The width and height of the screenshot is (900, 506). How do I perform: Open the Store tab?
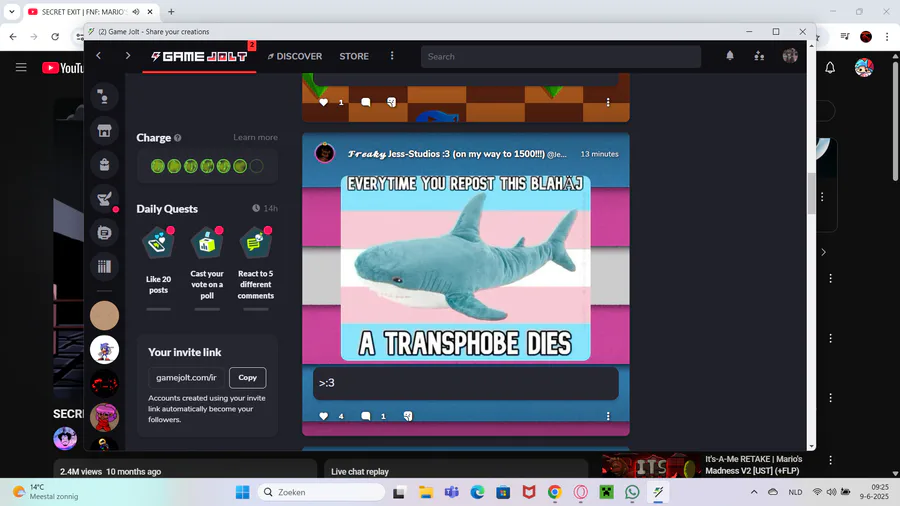coord(354,56)
